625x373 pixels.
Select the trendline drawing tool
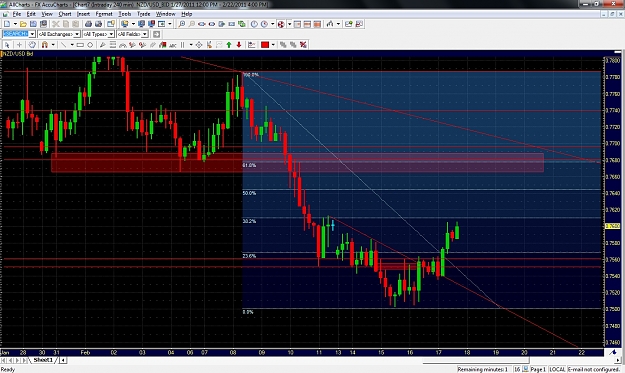(x=63, y=45)
